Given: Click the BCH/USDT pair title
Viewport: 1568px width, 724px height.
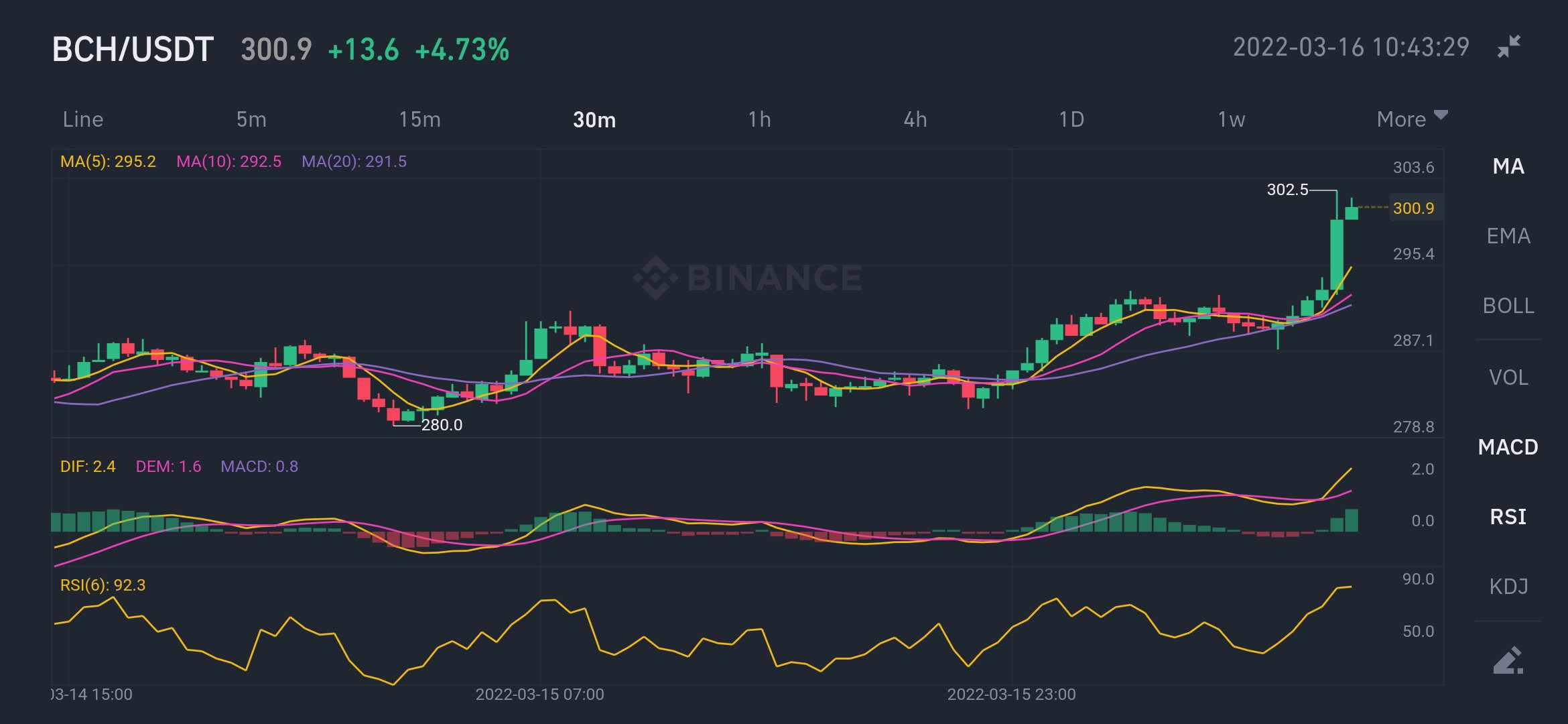Looking at the screenshot, I should [133, 50].
